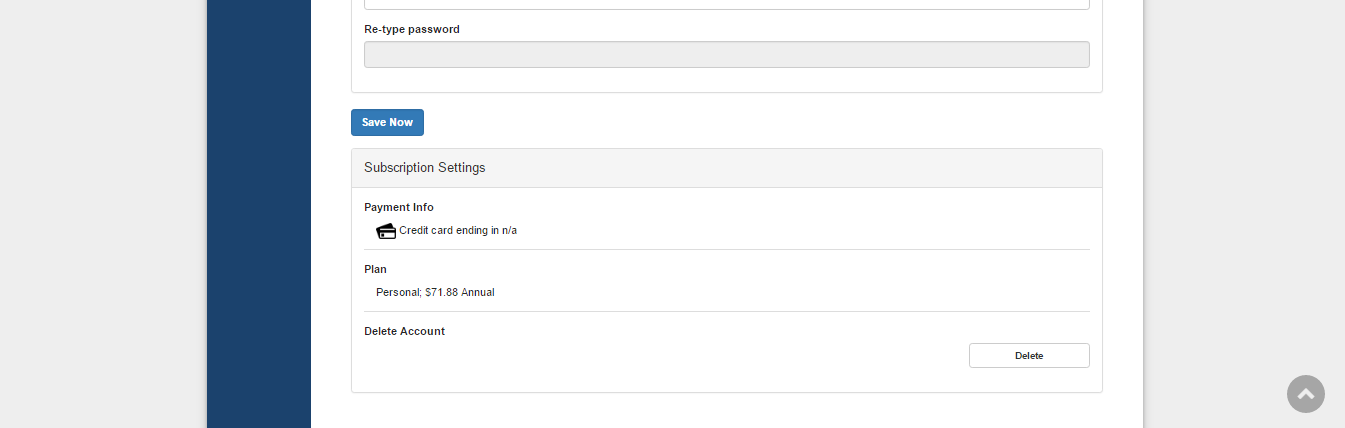The width and height of the screenshot is (1345, 428).
Task: Click the Re-type password label
Action: [x=412, y=30]
